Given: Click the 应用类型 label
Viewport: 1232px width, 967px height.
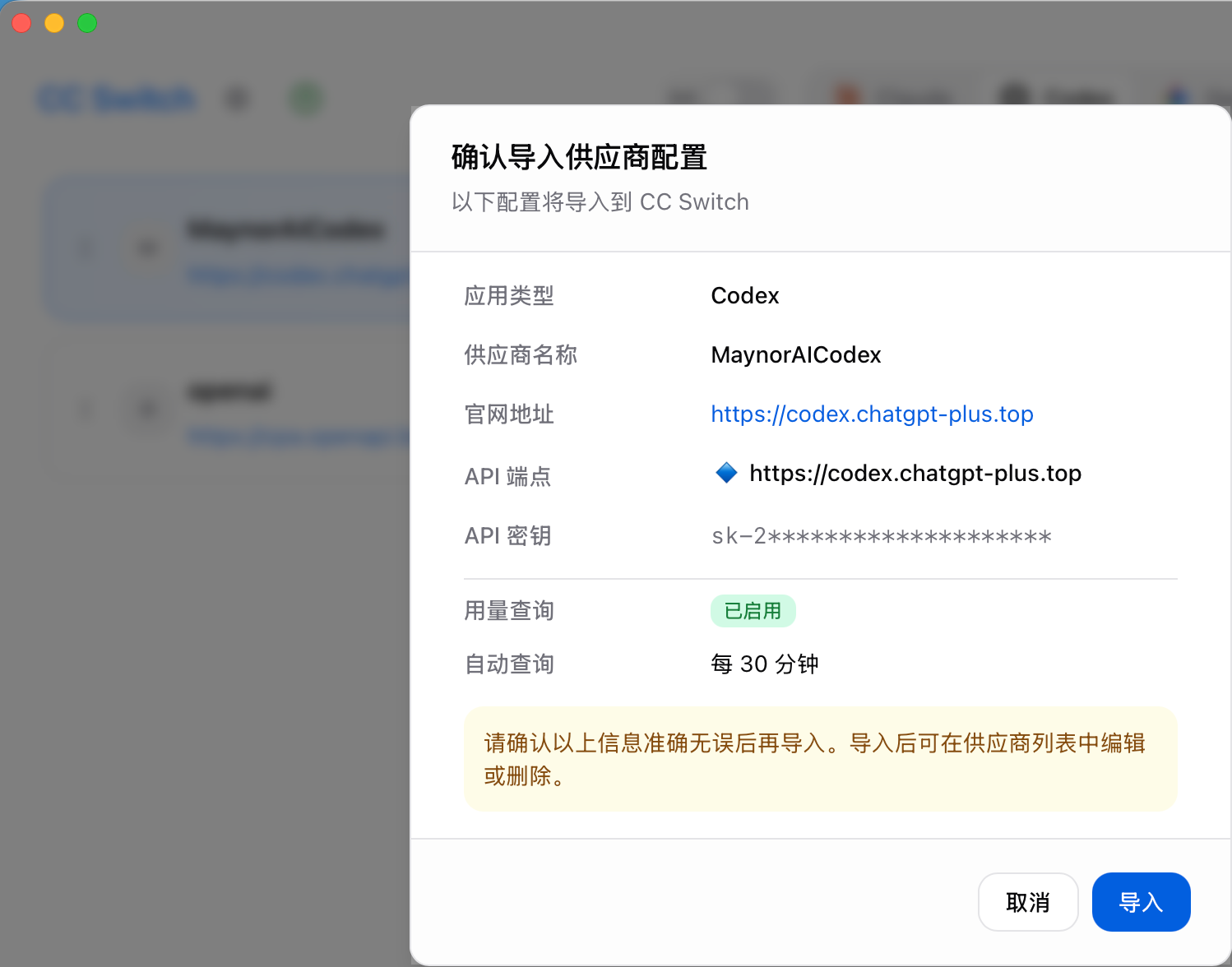Looking at the screenshot, I should point(508,295).
